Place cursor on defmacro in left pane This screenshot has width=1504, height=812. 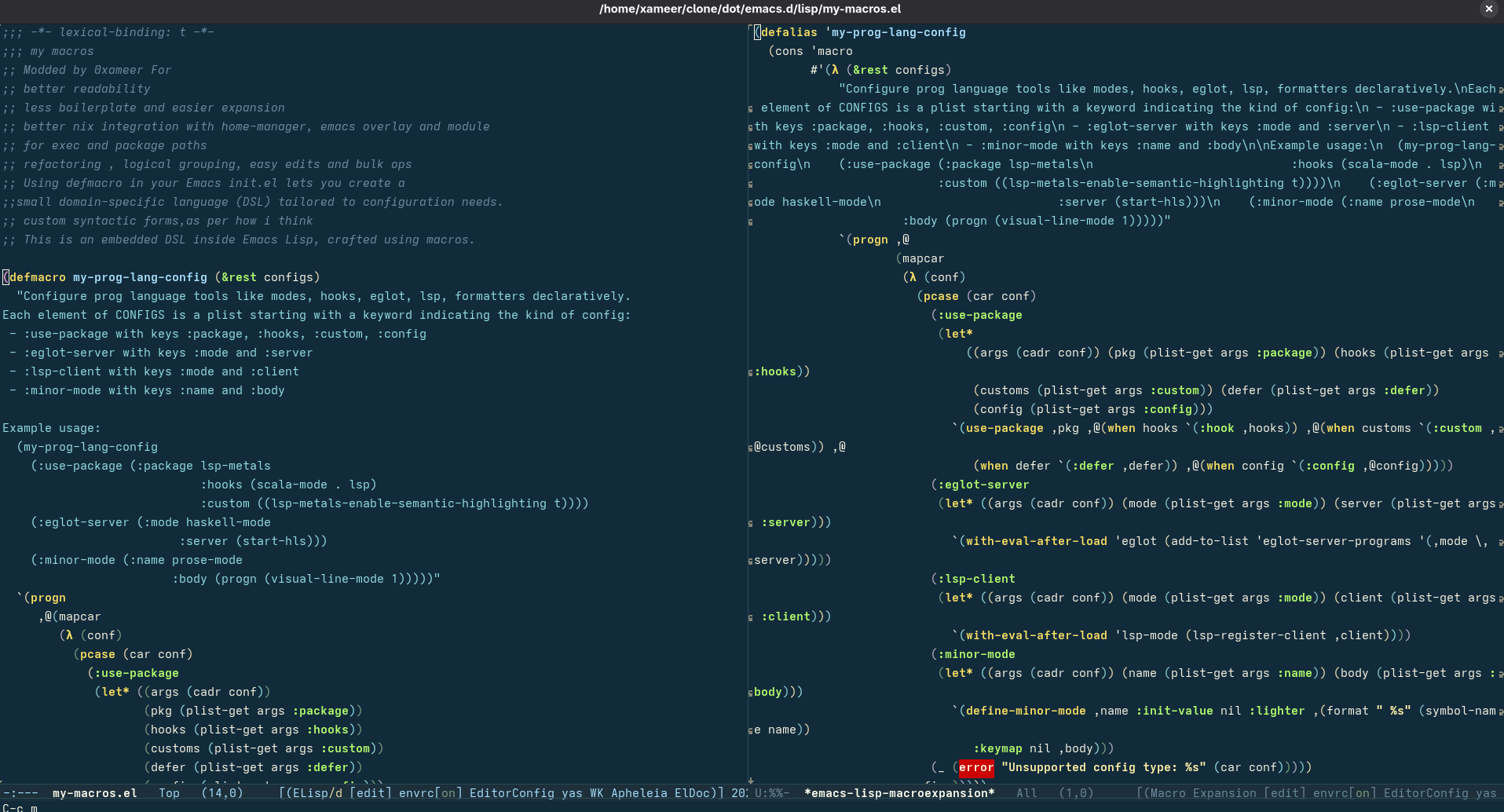(38, 277)
